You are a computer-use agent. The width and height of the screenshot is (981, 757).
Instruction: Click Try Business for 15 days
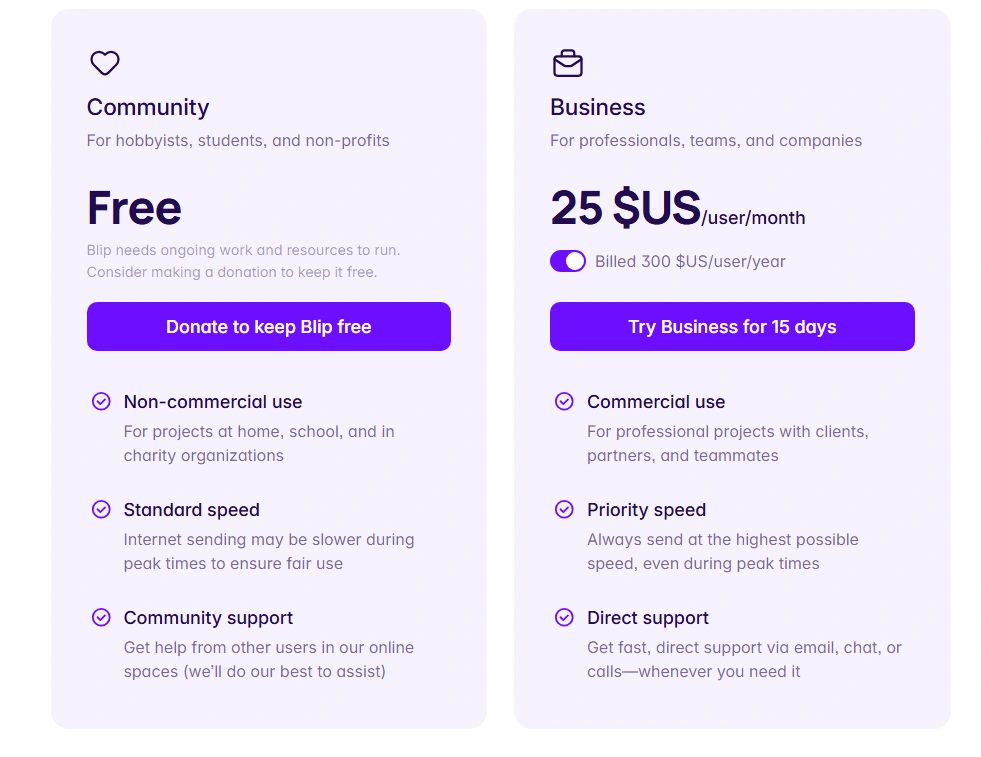(x=731, y=326)
